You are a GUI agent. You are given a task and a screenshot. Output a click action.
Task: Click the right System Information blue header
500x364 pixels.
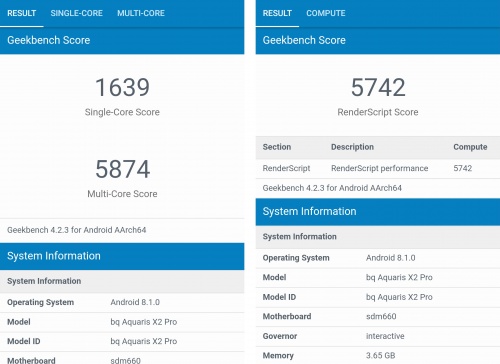378,212
